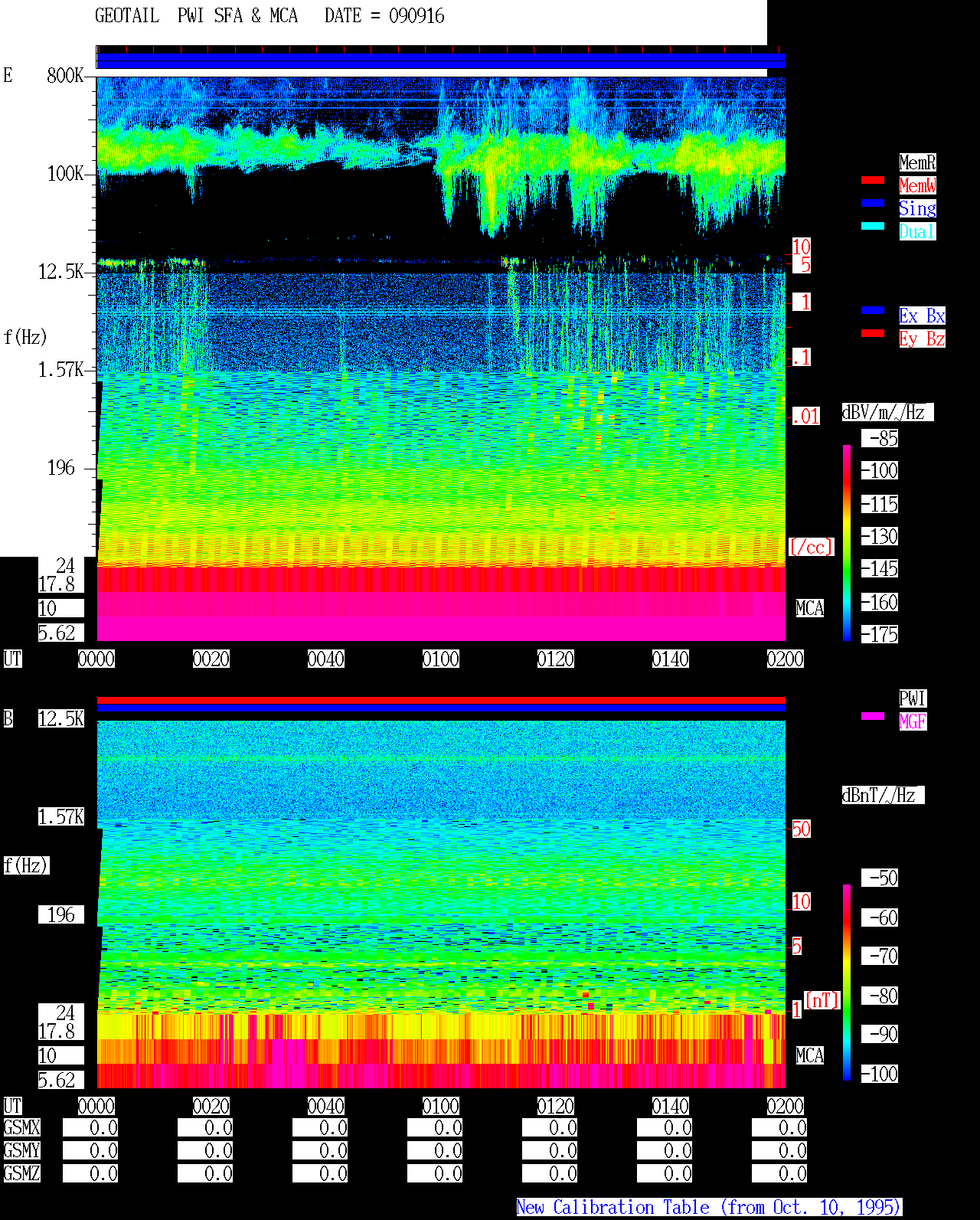This screenshot has height=1220, width=980.
Task: Click the PWI legend label
Action: point(913,698)
